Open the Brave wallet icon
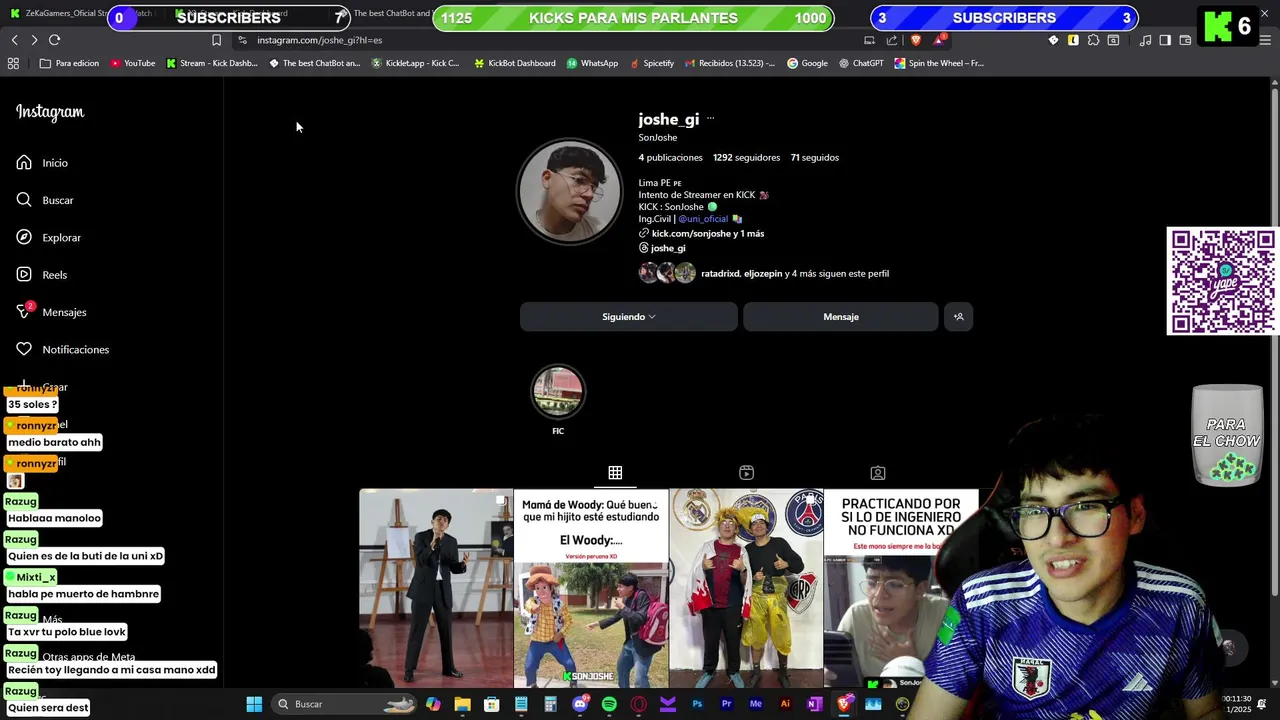 point(1185,40)
